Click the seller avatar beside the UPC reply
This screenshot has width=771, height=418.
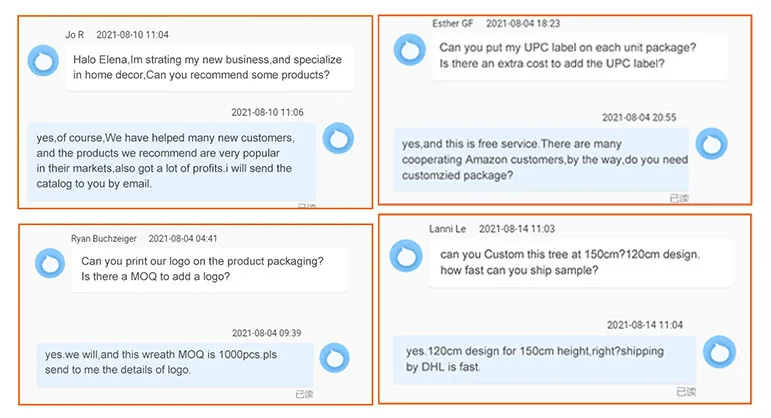[711, 144]
